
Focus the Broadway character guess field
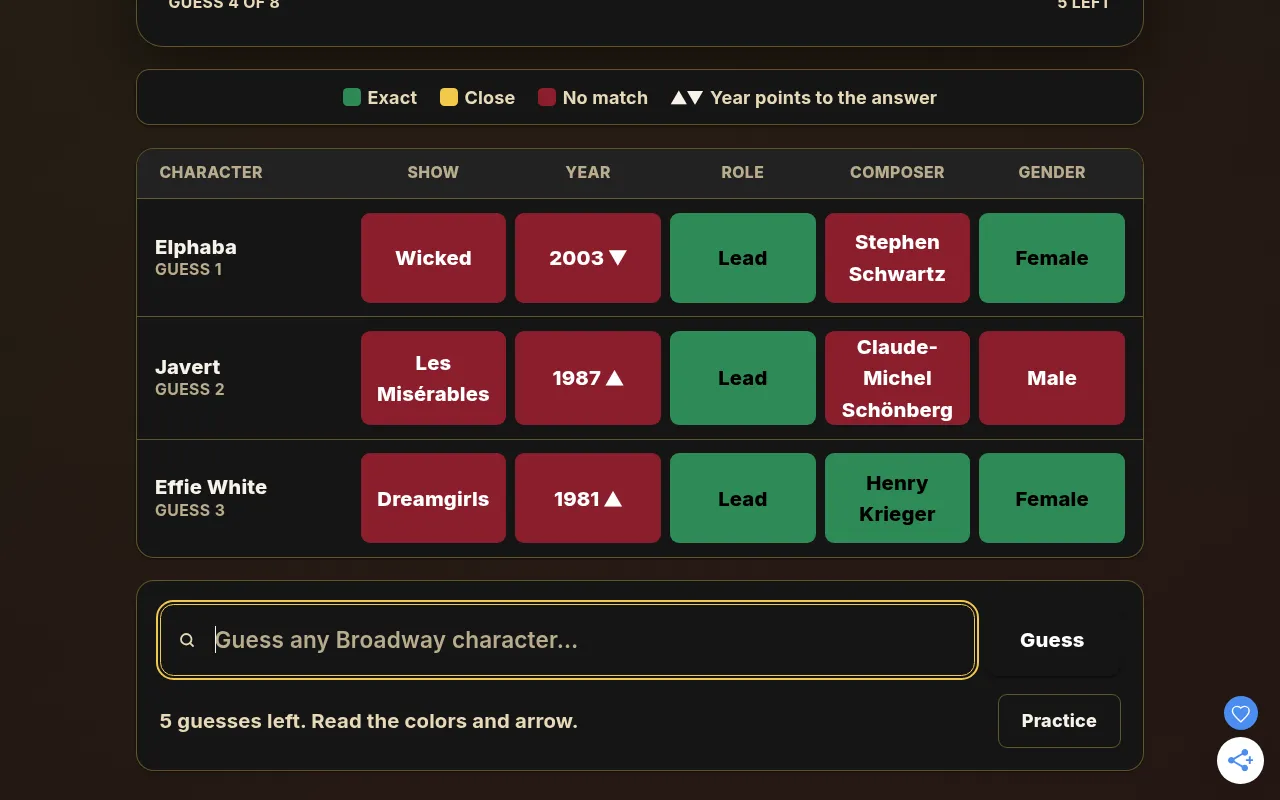pyautogui.click(x=567, y=640)
